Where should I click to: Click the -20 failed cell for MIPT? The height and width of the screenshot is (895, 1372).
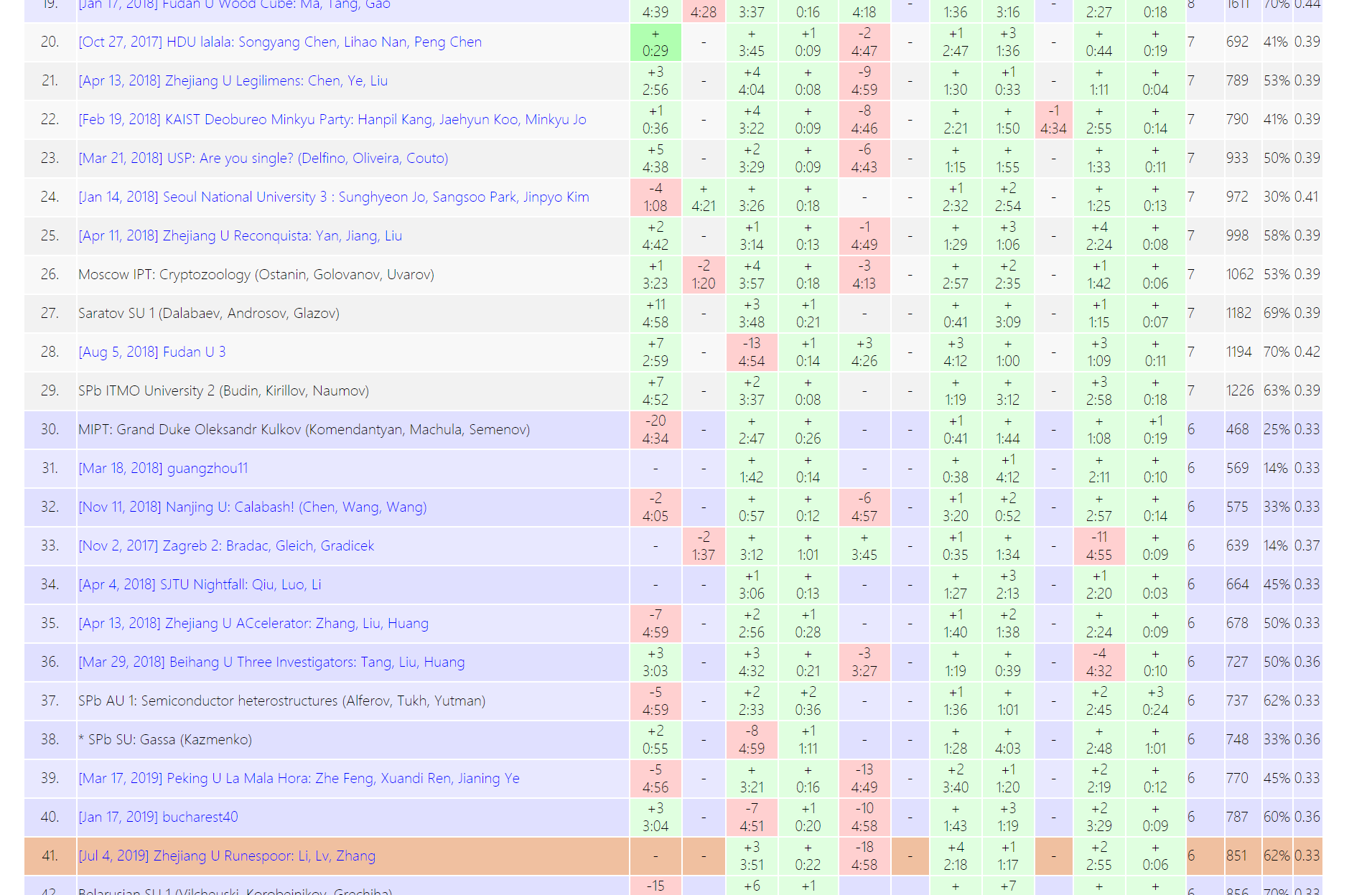(x=655, y=430)
